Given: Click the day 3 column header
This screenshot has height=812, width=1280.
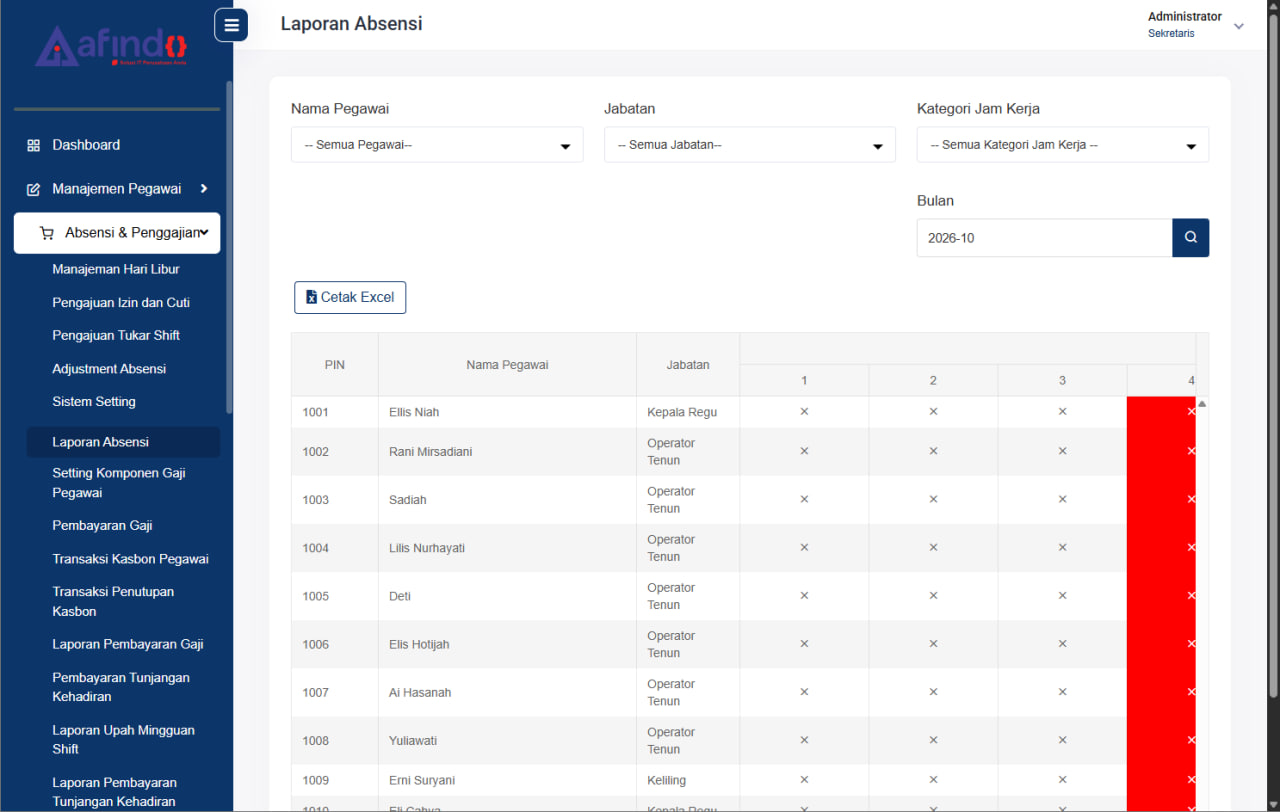Looking at the screenshot, I should coord(1062,380).
